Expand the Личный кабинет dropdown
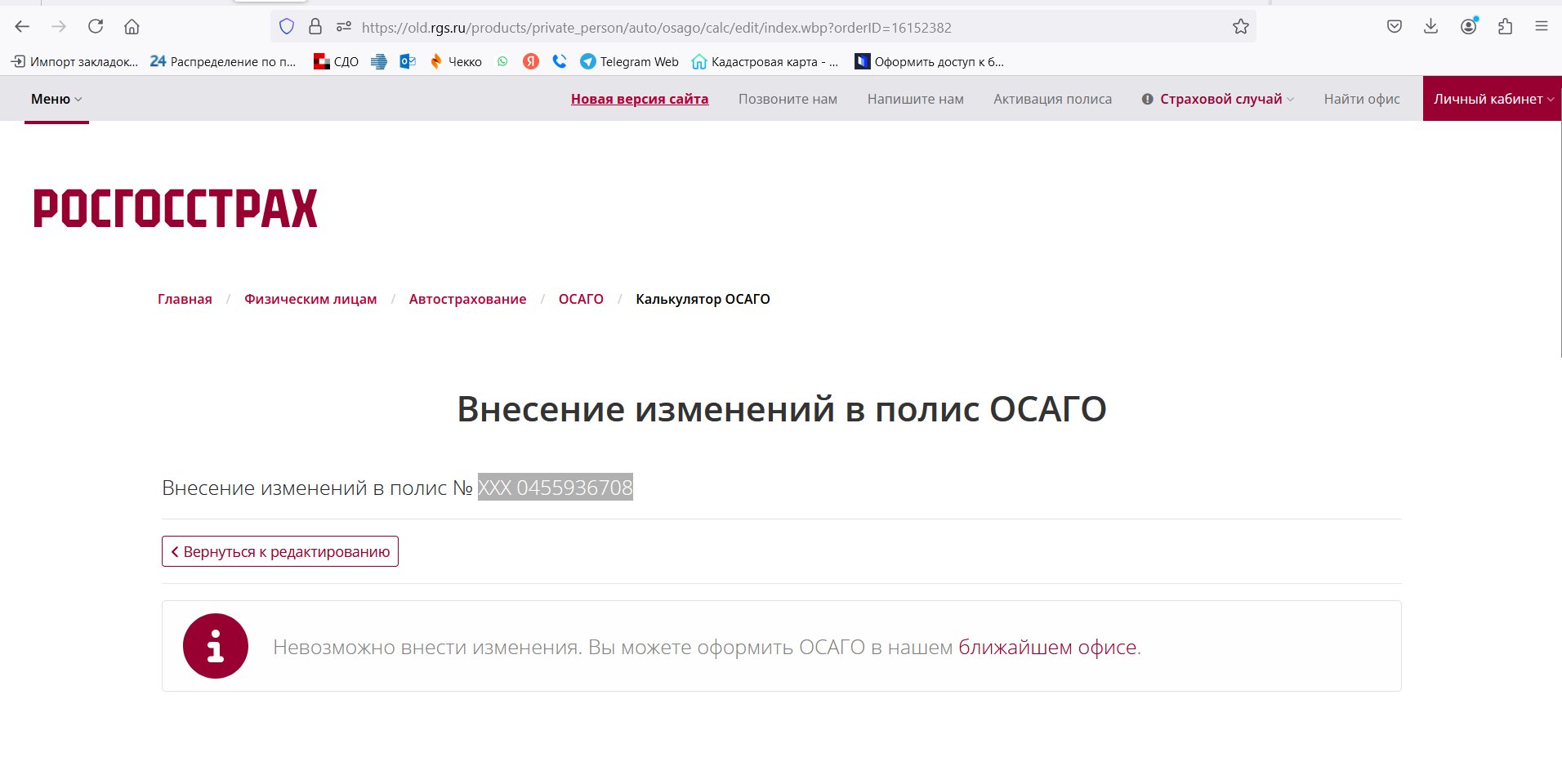This screenshot has width=1562, height=784. click(x=1493, y=99)
